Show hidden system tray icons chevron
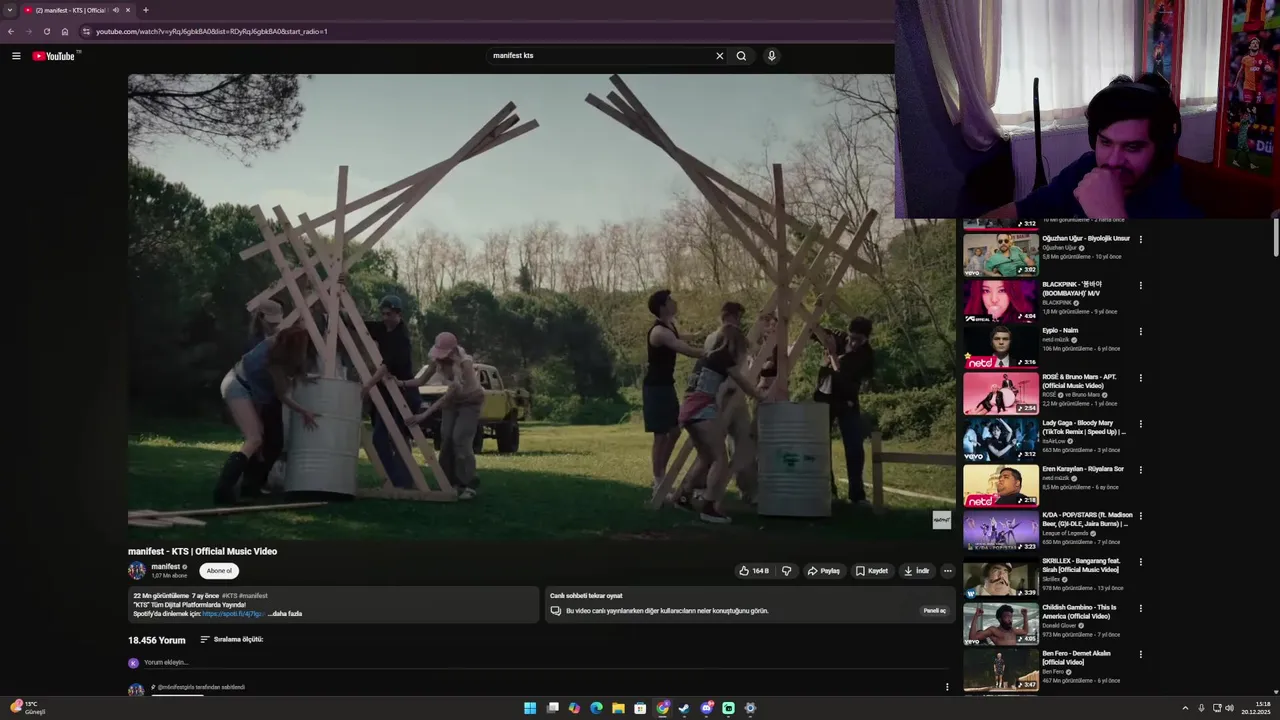1280x720 pixels. pos(1185,708)
